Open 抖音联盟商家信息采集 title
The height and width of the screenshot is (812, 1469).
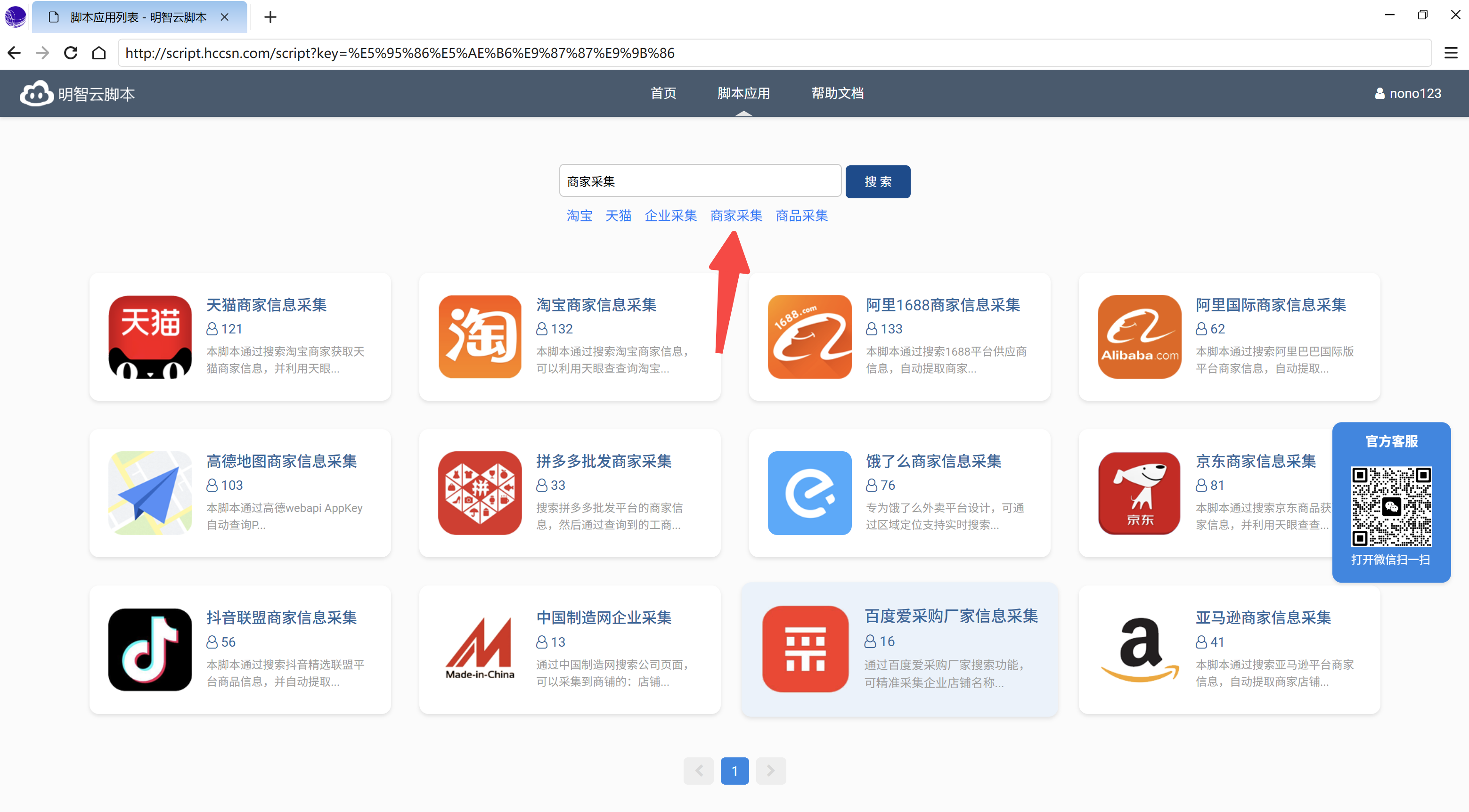pyautogui.click(x=281, y=617)
